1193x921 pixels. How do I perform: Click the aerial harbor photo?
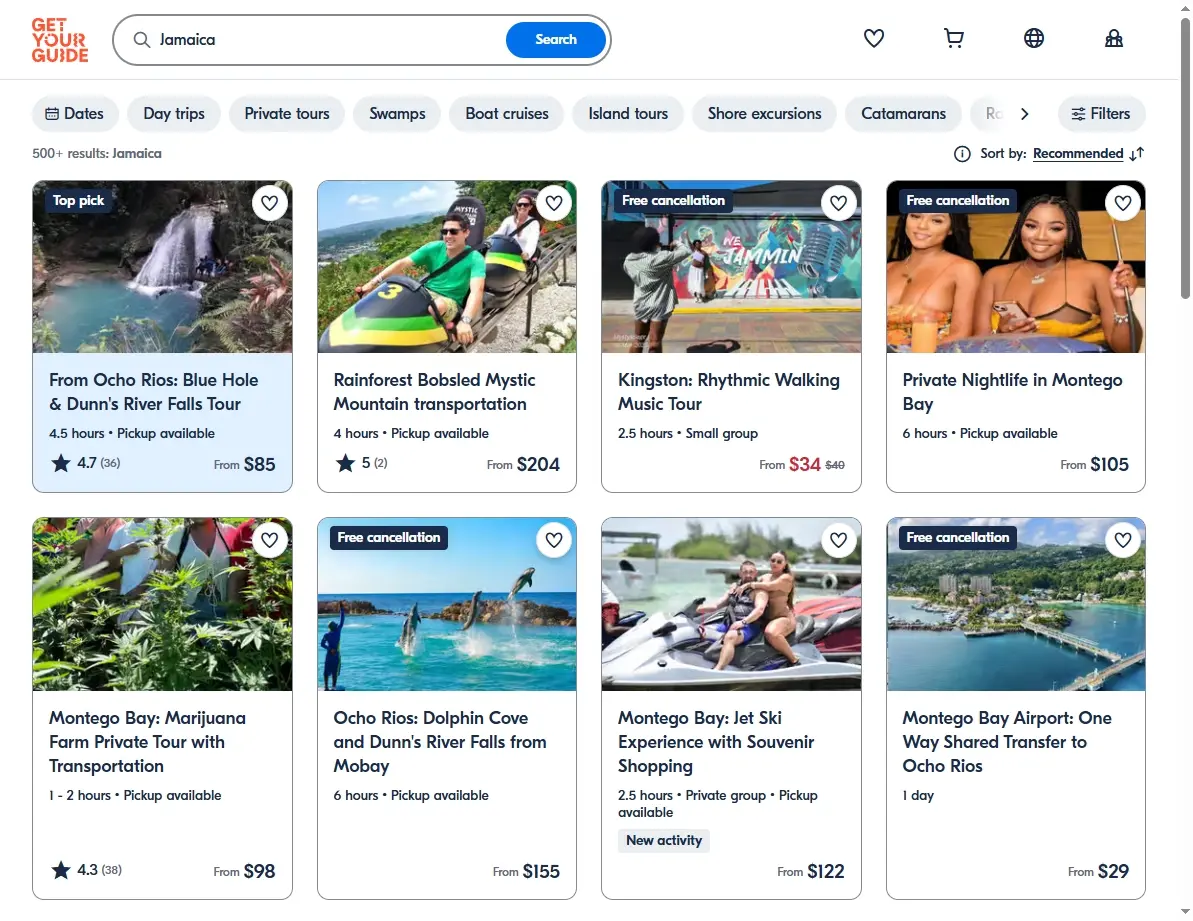click(1016, 605)
